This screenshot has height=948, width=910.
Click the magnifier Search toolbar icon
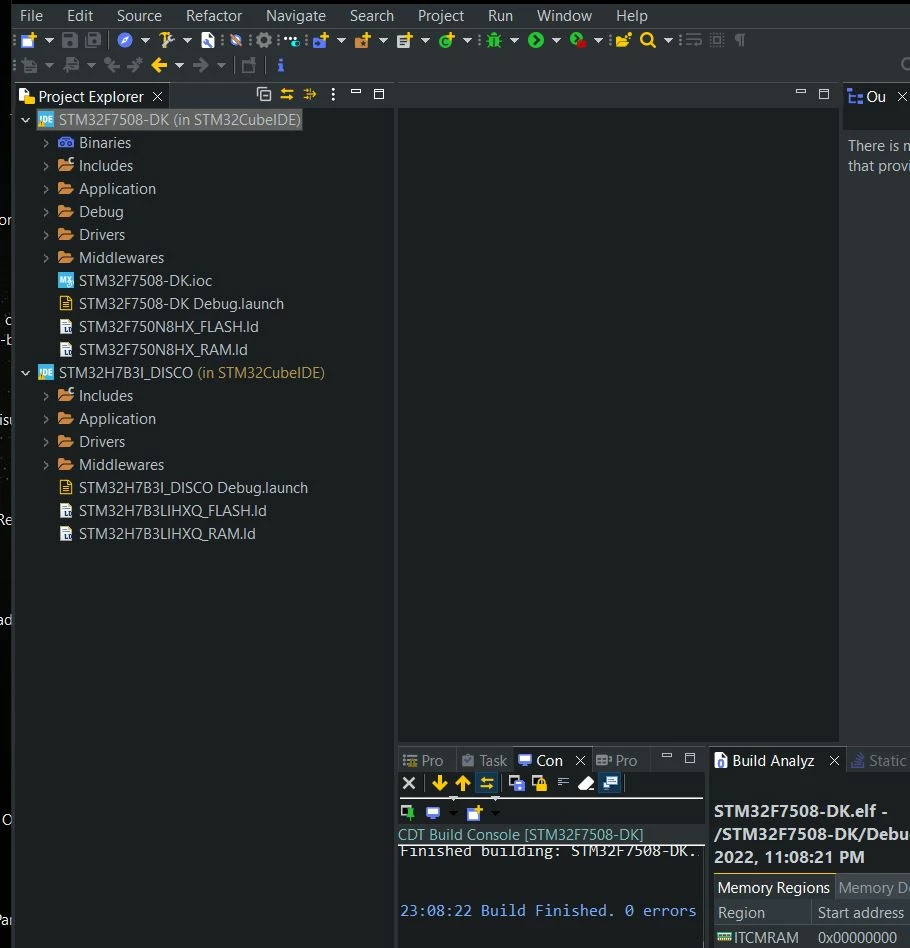click(648, 41)
